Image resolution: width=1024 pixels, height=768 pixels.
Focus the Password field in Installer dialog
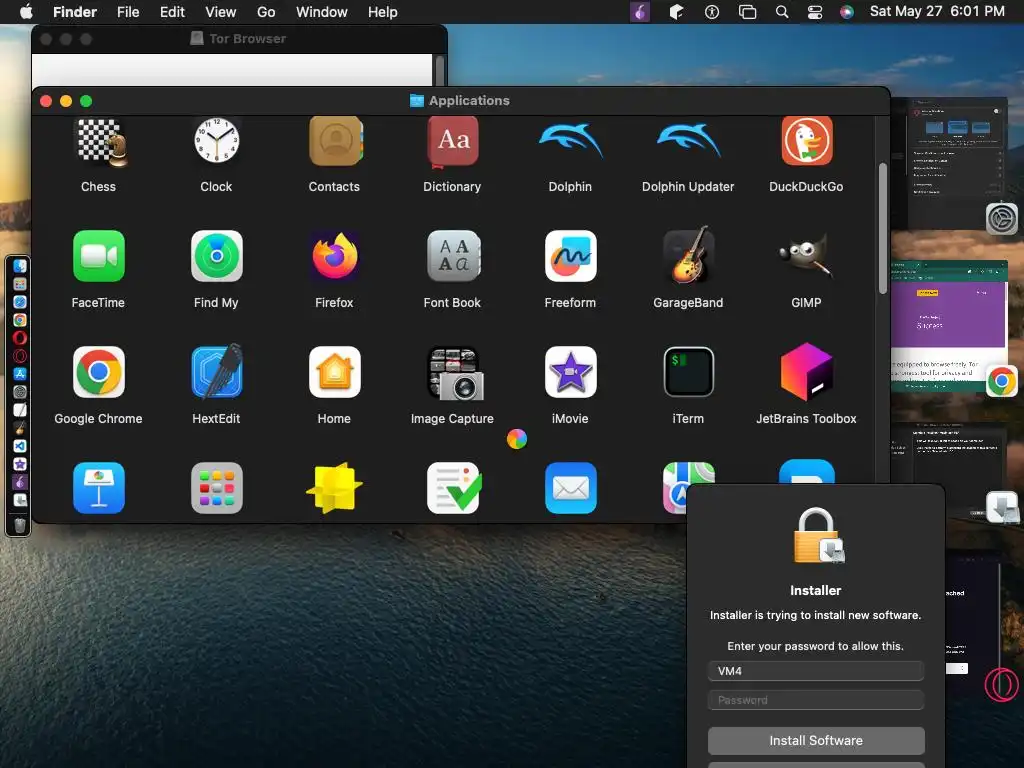[x=816, y=700]
